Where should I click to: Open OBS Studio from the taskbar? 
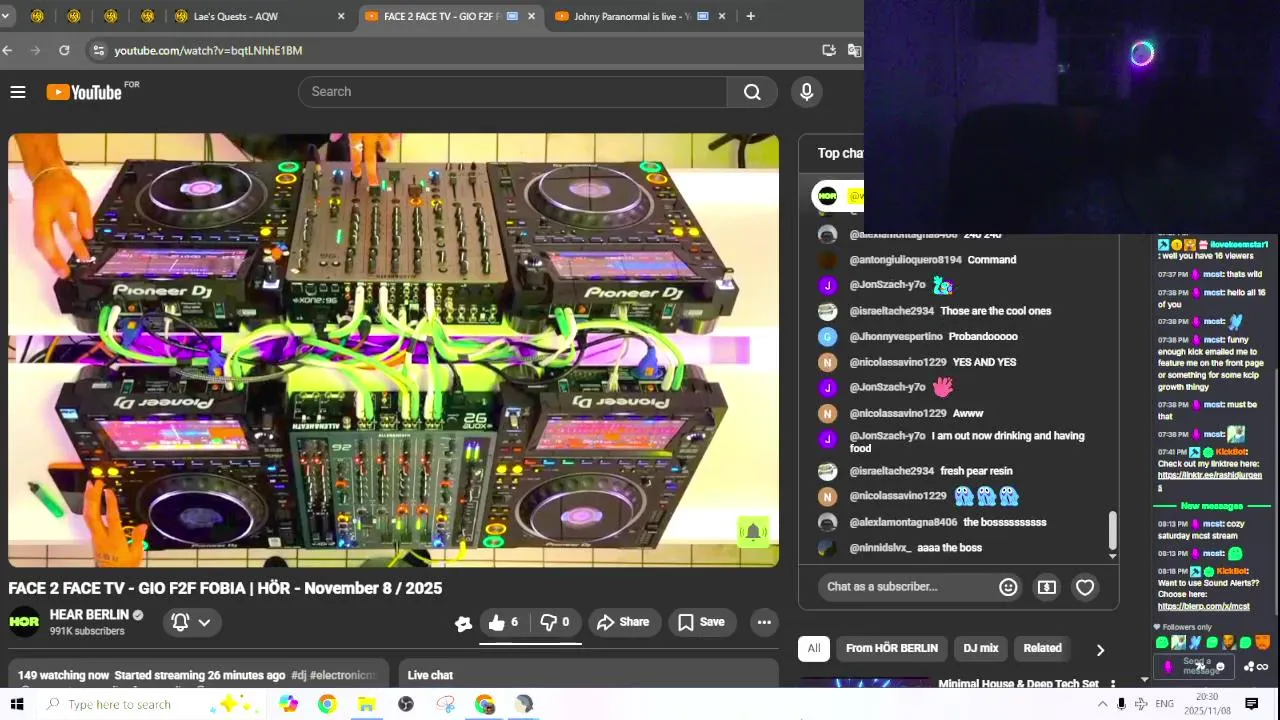(406, 704)
